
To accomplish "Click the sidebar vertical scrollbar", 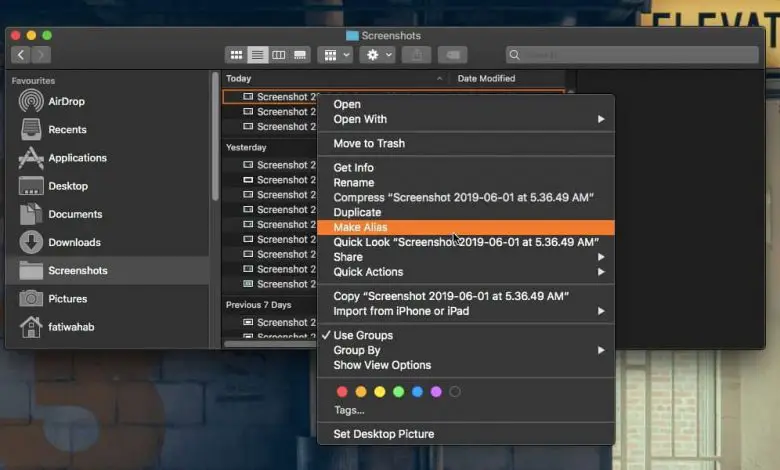I will point(215,137).
